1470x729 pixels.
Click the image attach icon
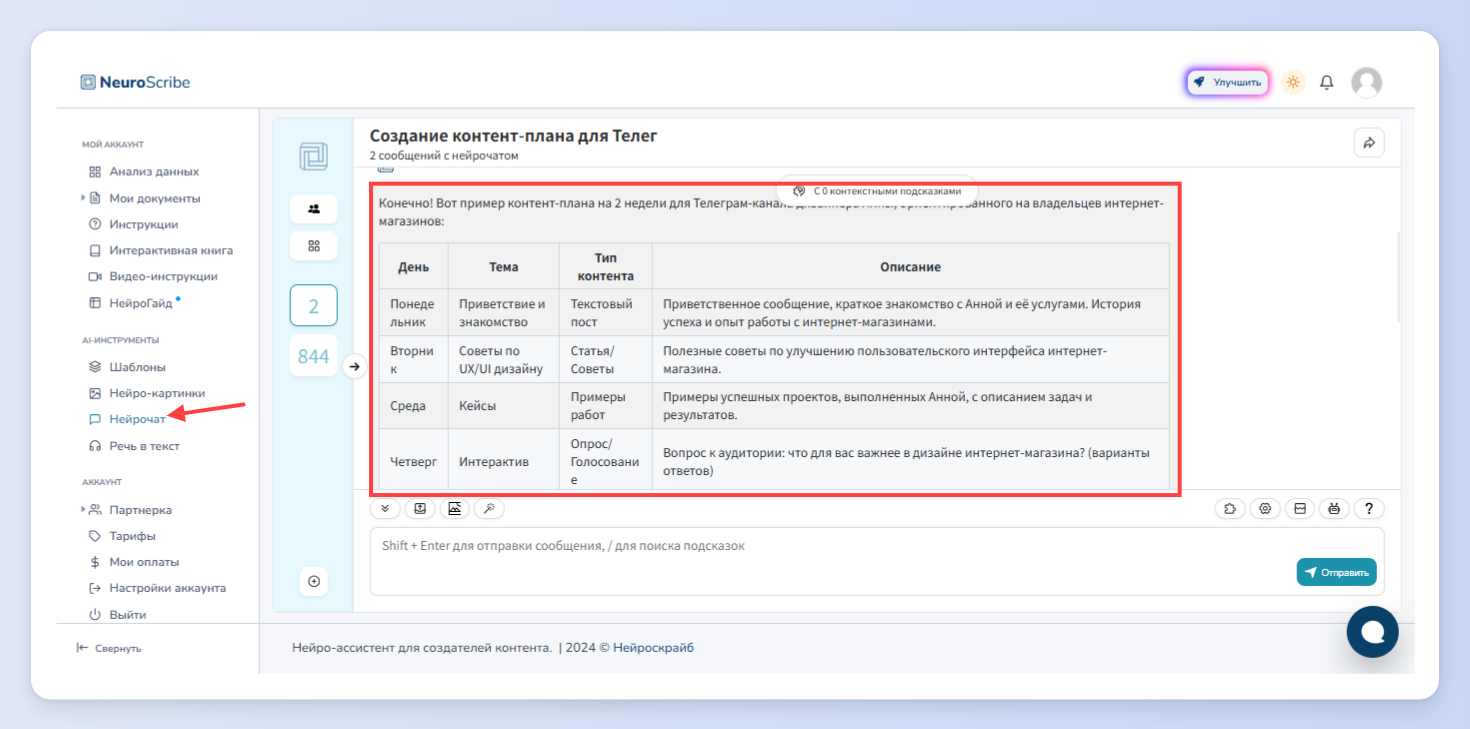click(x=454, y=508)
